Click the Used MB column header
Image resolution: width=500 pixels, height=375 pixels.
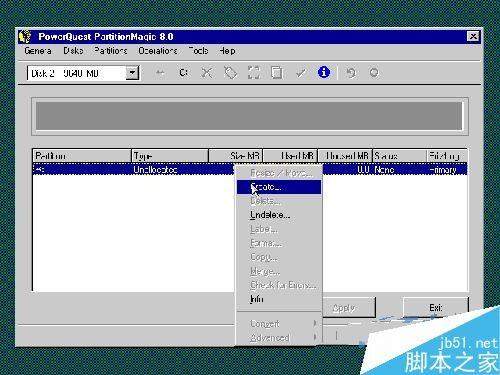coord(290,156)
